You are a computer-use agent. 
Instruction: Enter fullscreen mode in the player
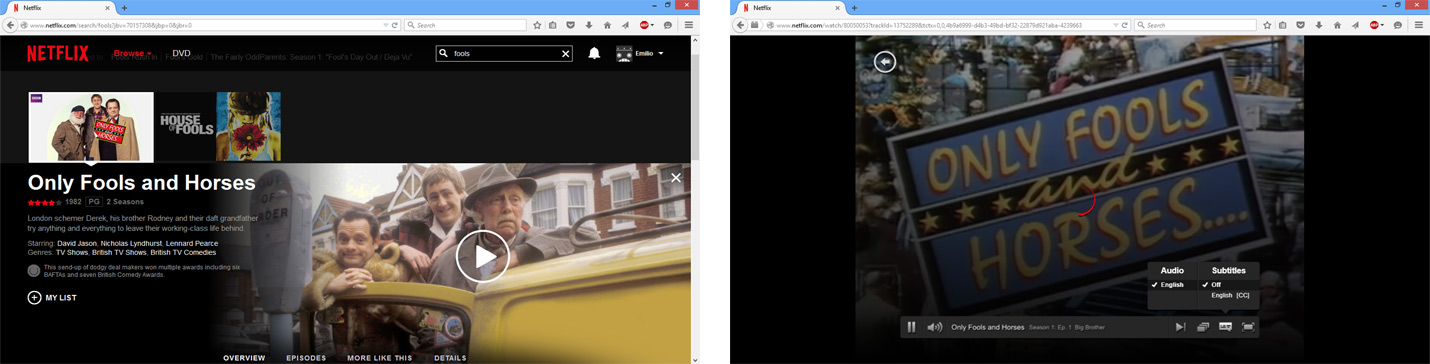click(x=1248, y=327)
